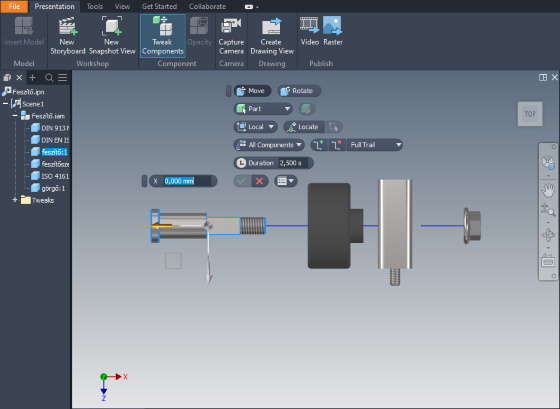Activate the Orbit tool
This screenshot has width=560, height=409.
pos(548,235)
